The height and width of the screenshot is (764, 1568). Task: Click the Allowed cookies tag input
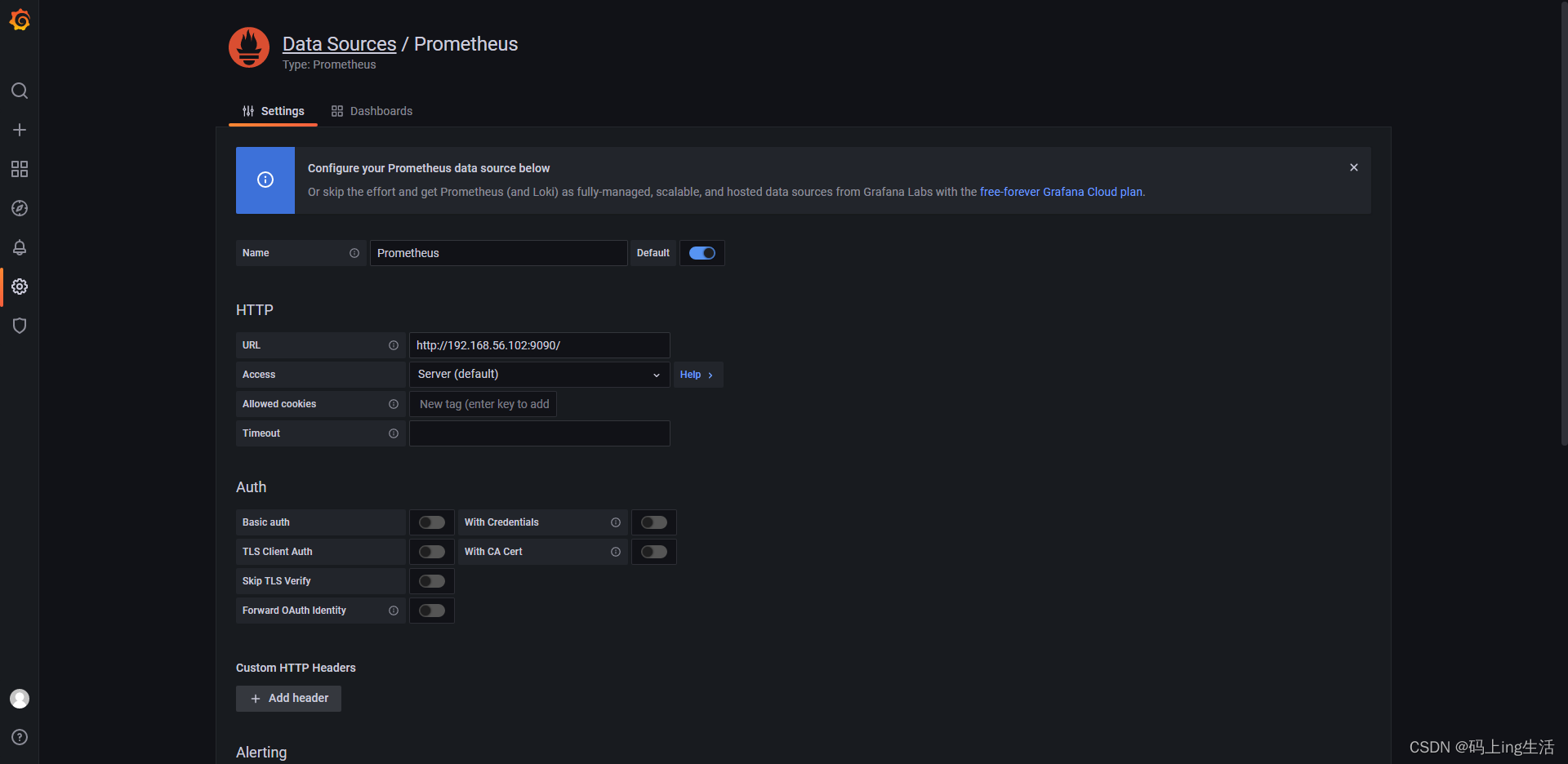(483, 404)
